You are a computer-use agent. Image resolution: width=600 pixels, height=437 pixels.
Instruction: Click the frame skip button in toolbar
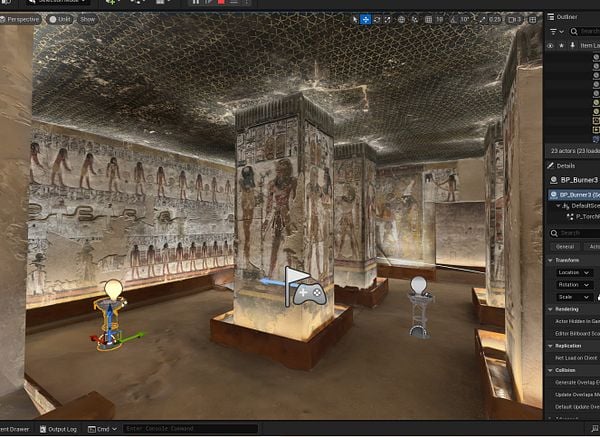click(x=209, y=2)
